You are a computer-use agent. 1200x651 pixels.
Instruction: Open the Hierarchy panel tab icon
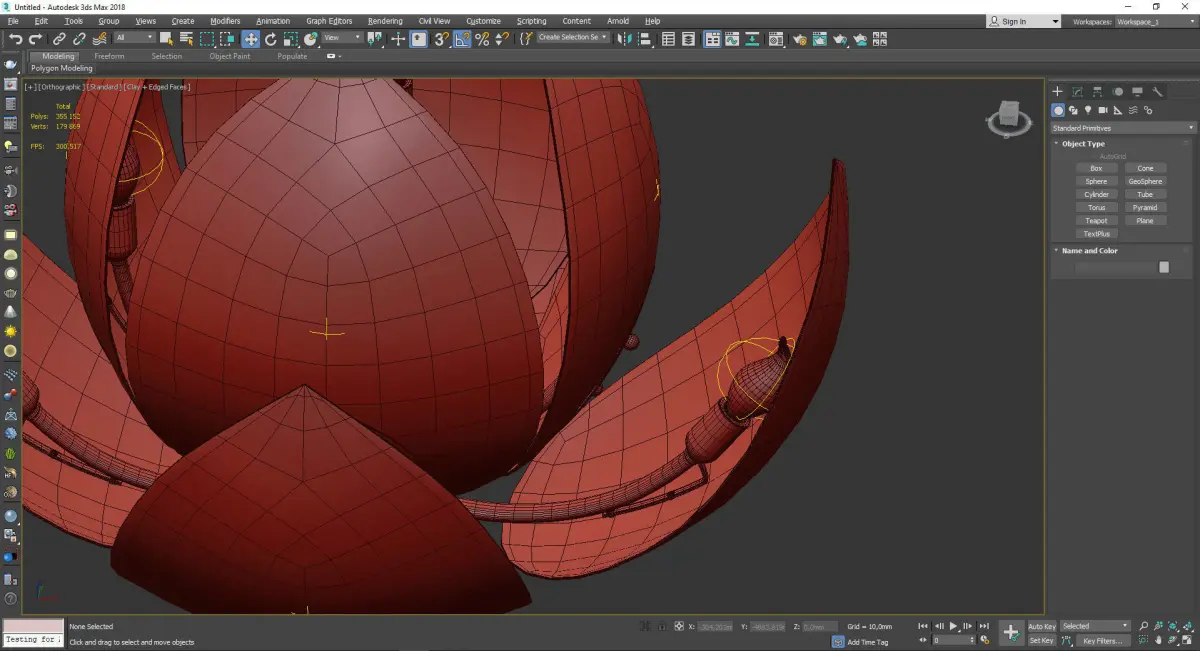point(1097,91)
